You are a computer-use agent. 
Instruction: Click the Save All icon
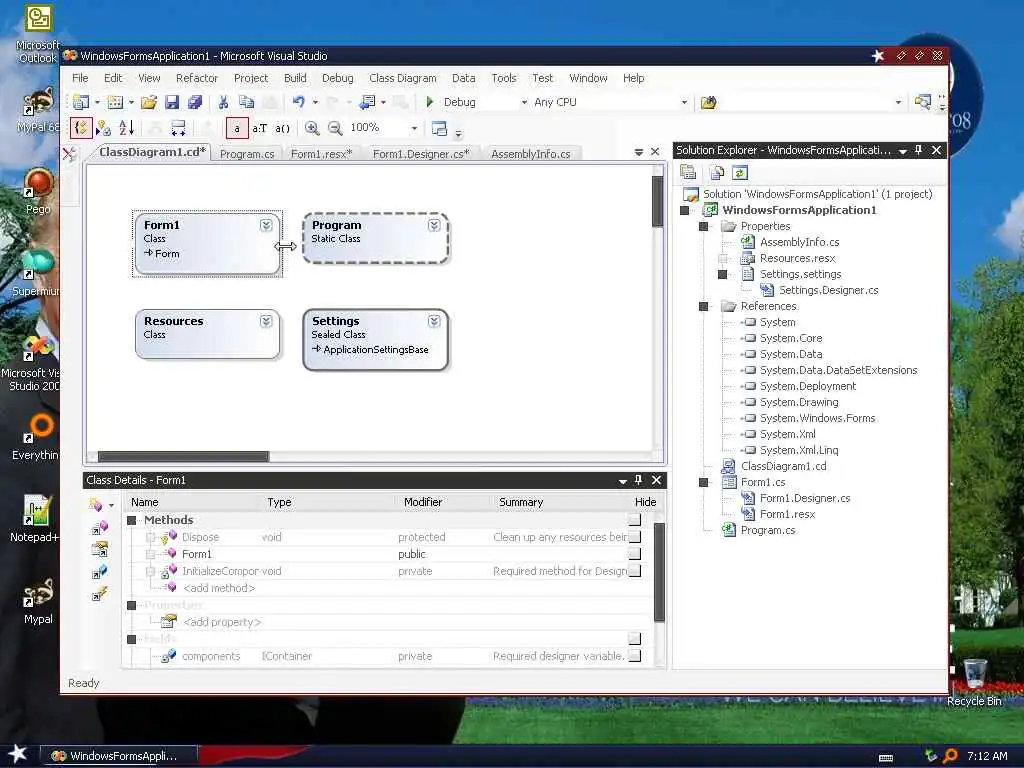pos(195,102)
